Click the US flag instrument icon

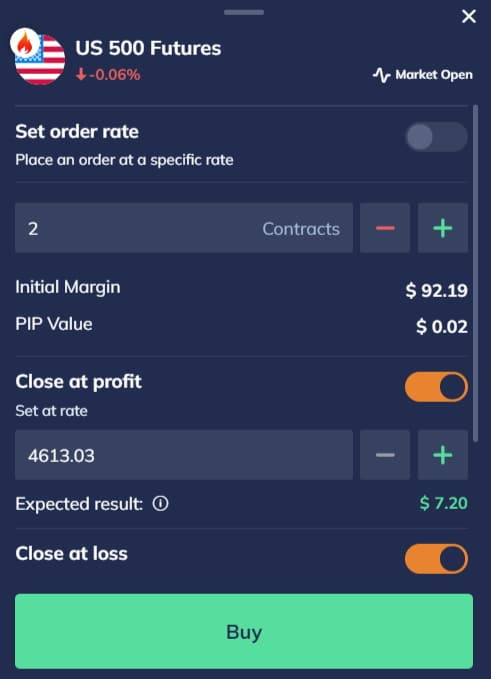pos(40,59)
